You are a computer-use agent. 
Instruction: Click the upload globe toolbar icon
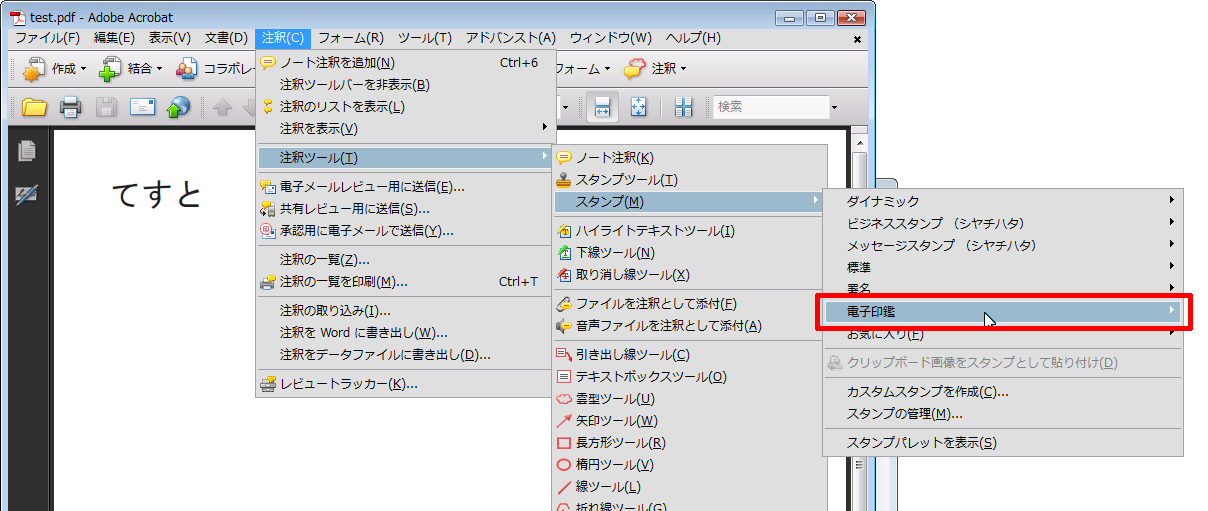178,107
